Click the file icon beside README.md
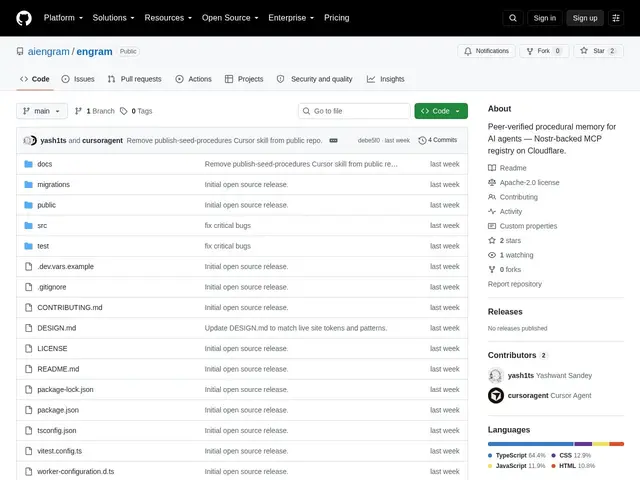The width and height of the screenshot is (640, 480). pos(28,369)
